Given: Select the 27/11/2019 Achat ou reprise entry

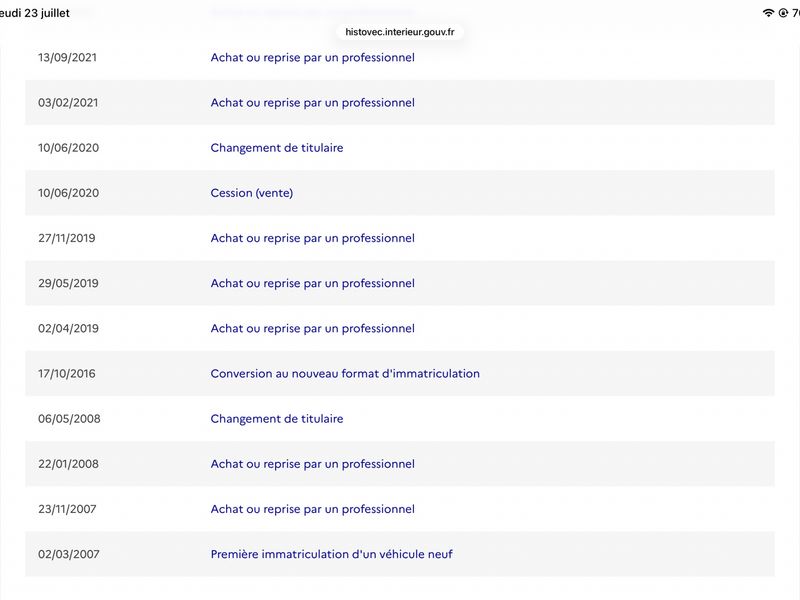Looking at the screenshot, I should point(312,238).
